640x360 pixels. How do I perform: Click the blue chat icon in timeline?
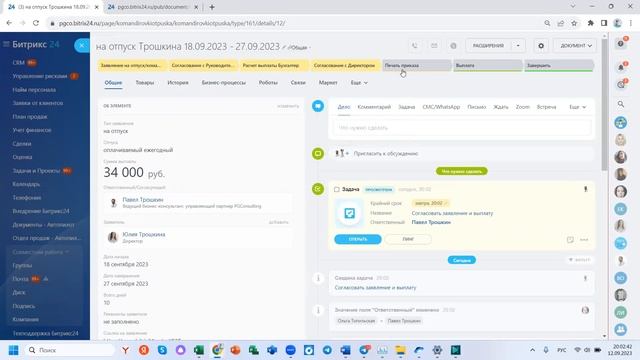click(x=318, y=106)
